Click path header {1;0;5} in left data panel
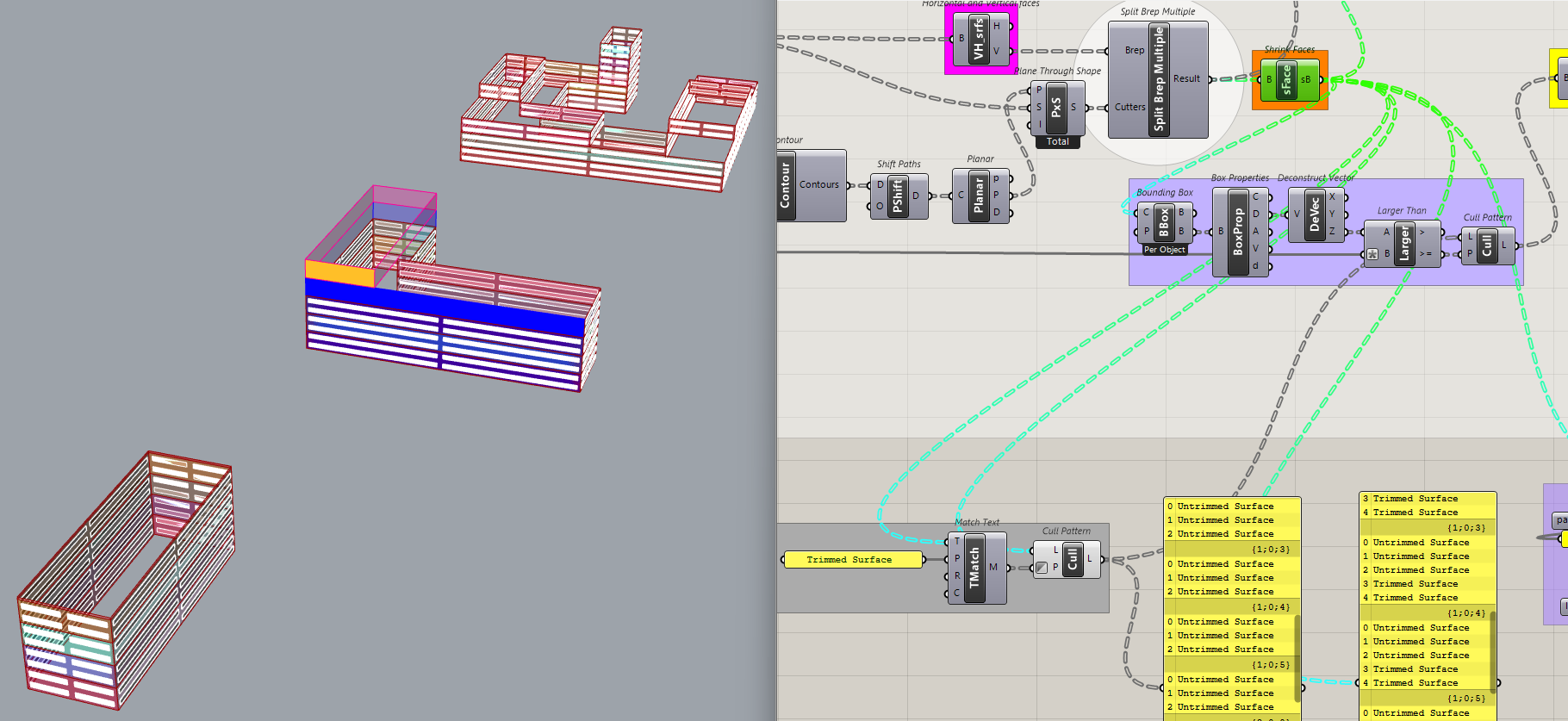This screenshot has width=1568, height=721. [1271, 665]
